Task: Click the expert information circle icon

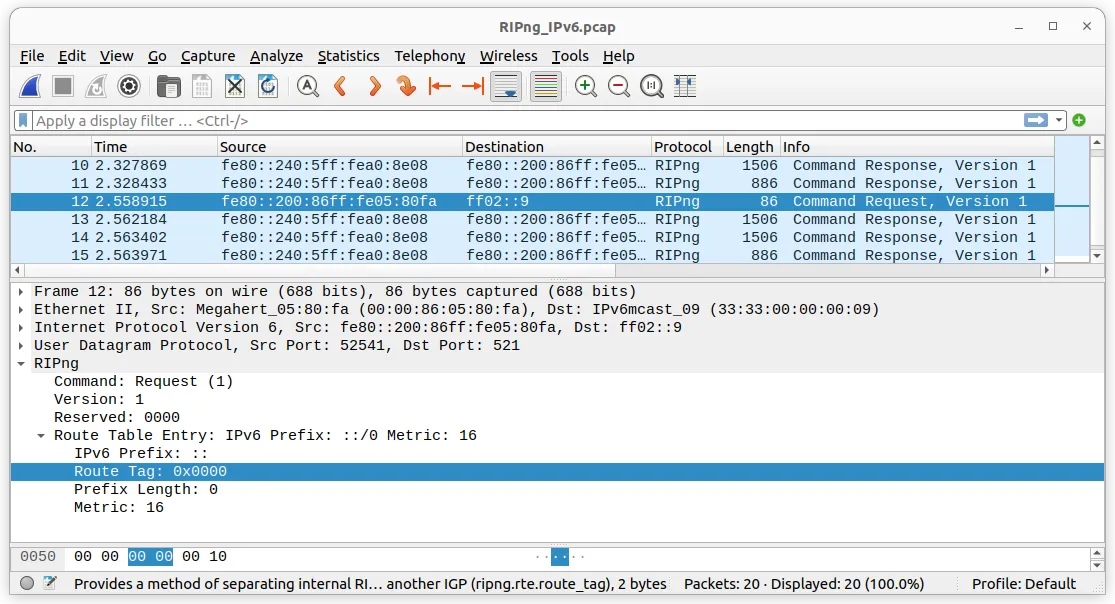Action: [x=27, y=583]
